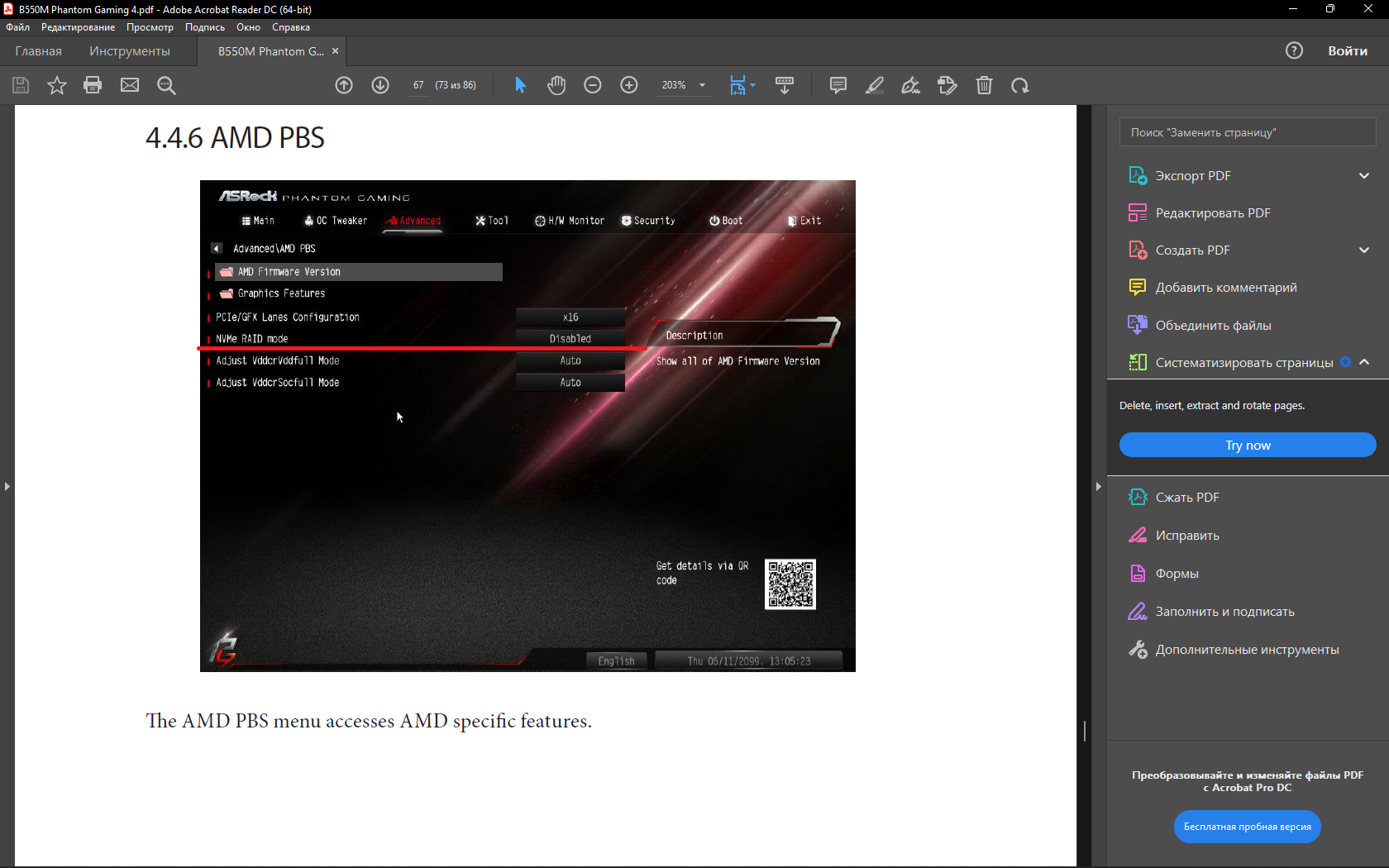Zoom in with the plus icon

[x=629, y=85]
